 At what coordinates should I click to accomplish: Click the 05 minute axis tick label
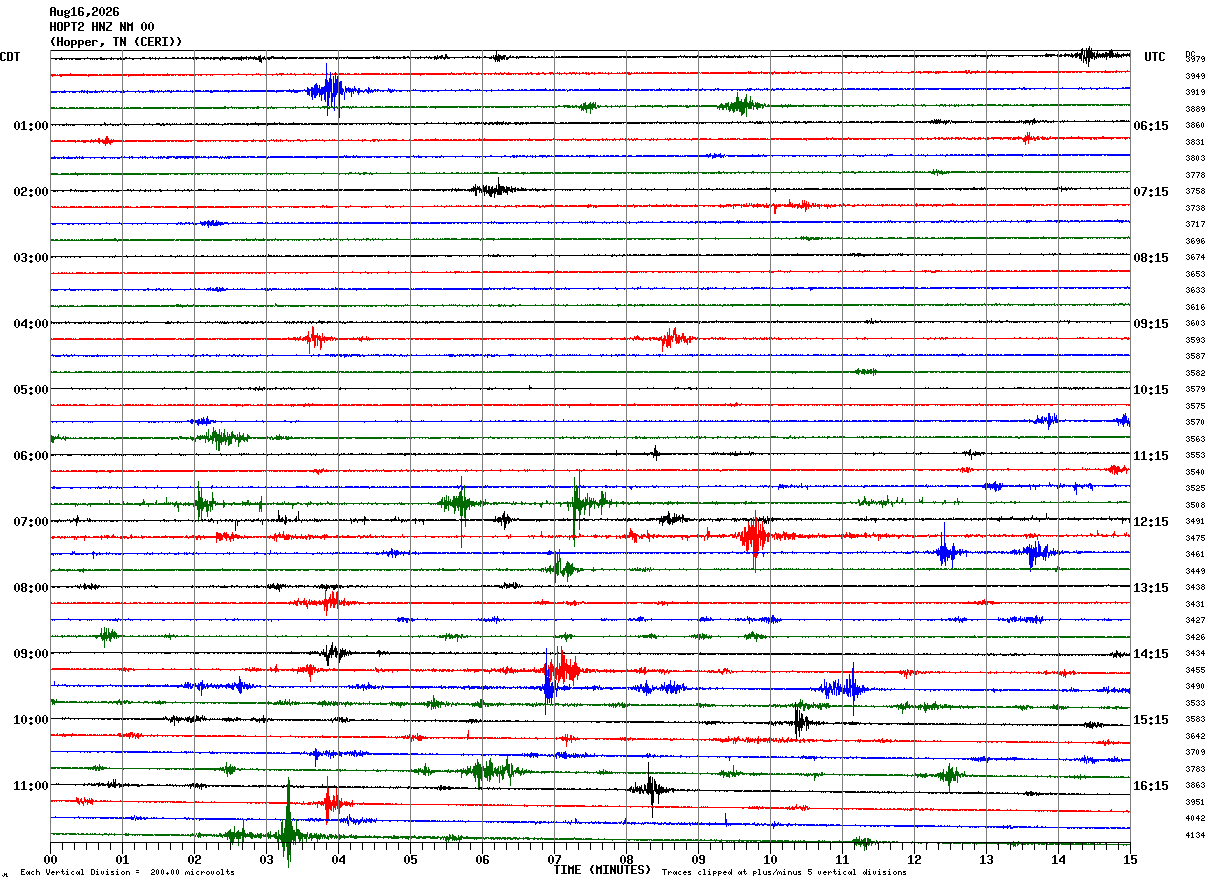[410, 859]
